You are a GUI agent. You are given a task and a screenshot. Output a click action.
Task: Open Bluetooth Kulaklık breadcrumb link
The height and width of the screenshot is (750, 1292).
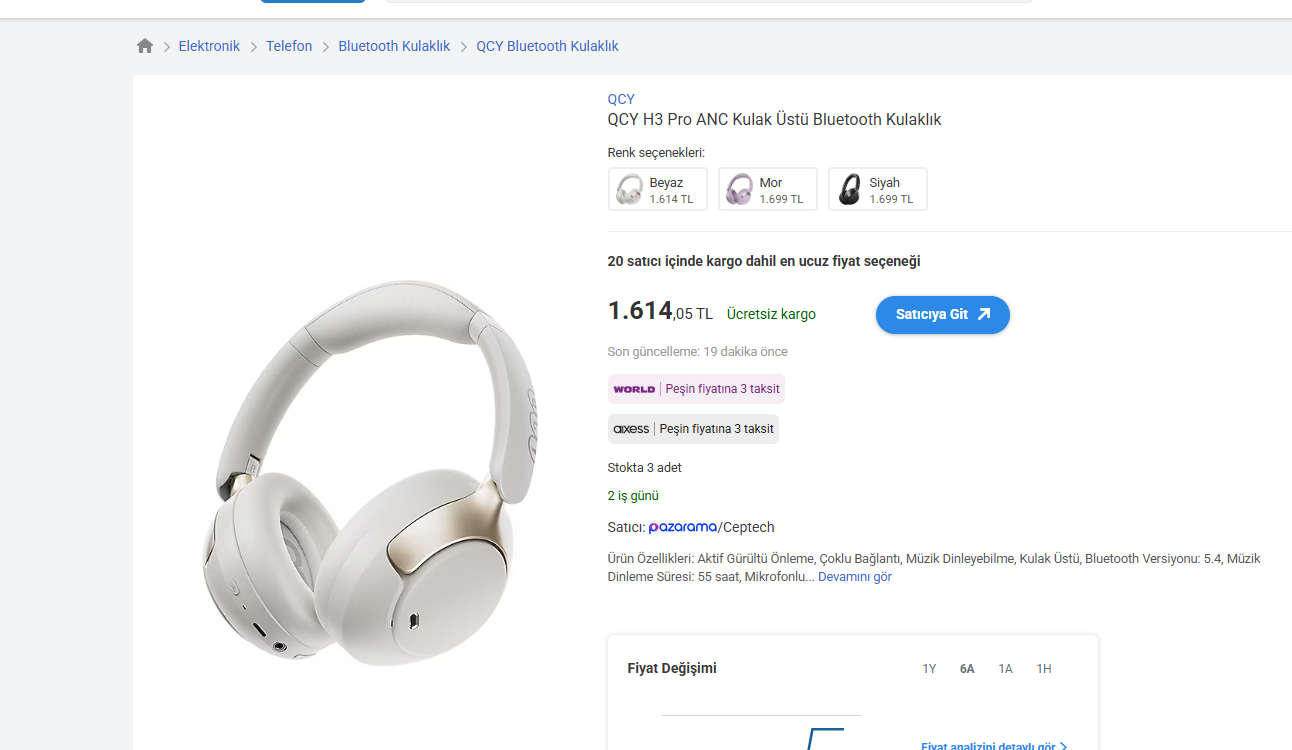click(x=394, y=46)
